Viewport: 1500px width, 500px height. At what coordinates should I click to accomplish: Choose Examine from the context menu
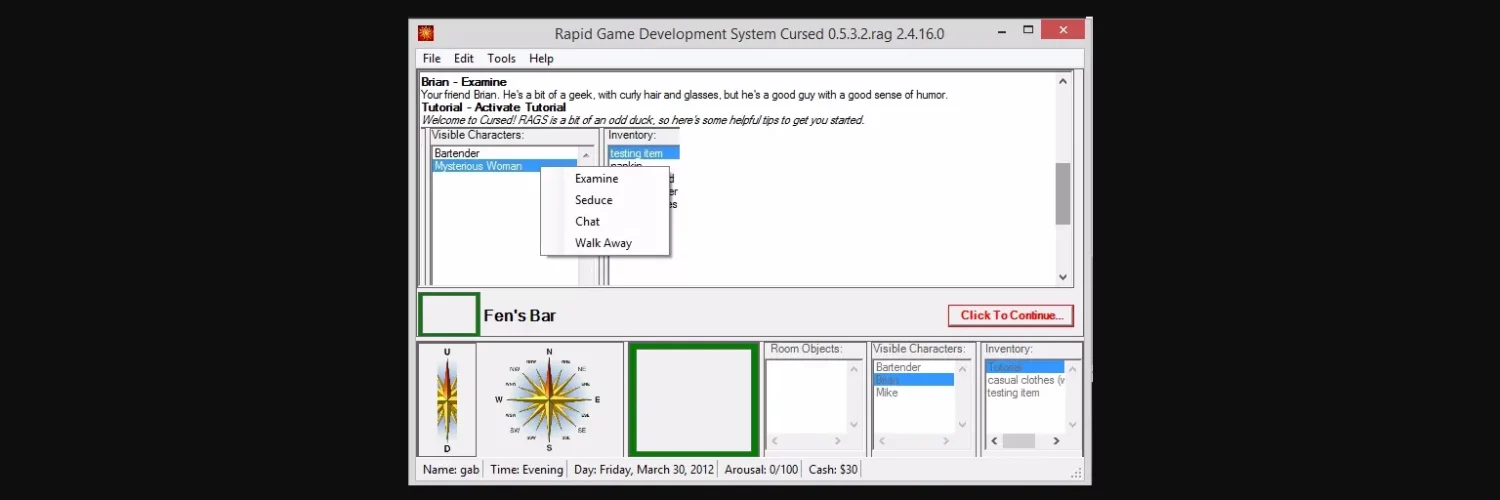click(x=596, y=179)
